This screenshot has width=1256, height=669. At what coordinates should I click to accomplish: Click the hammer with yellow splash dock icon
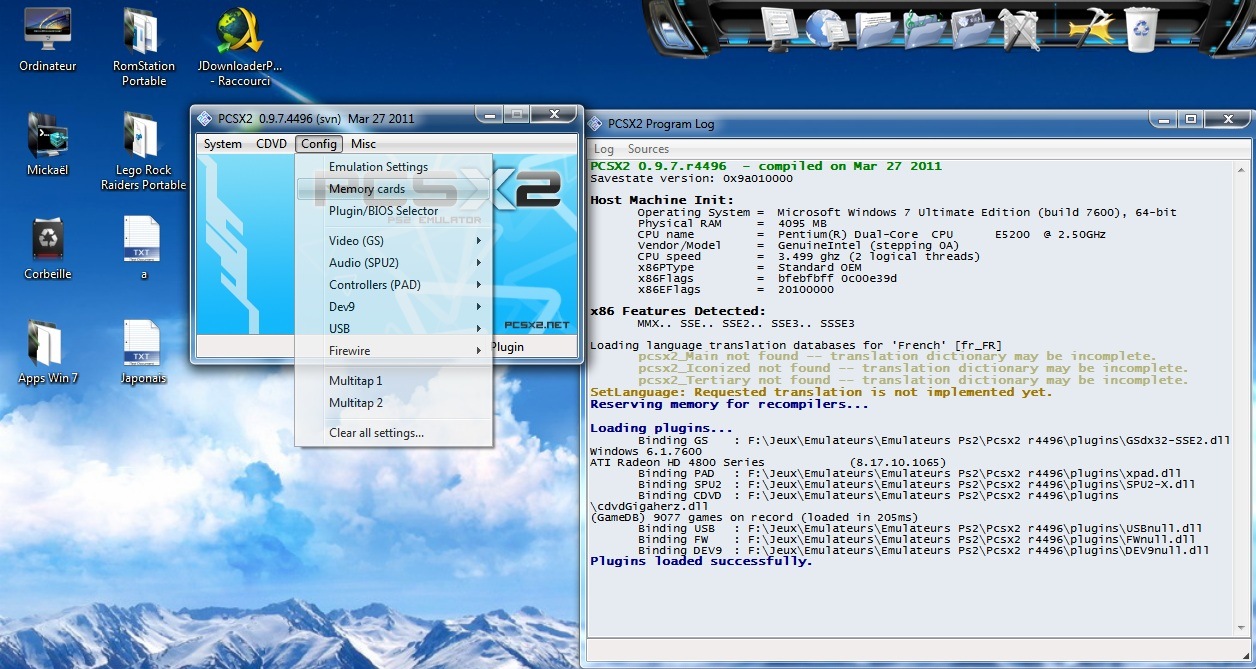click(1090, 28)
